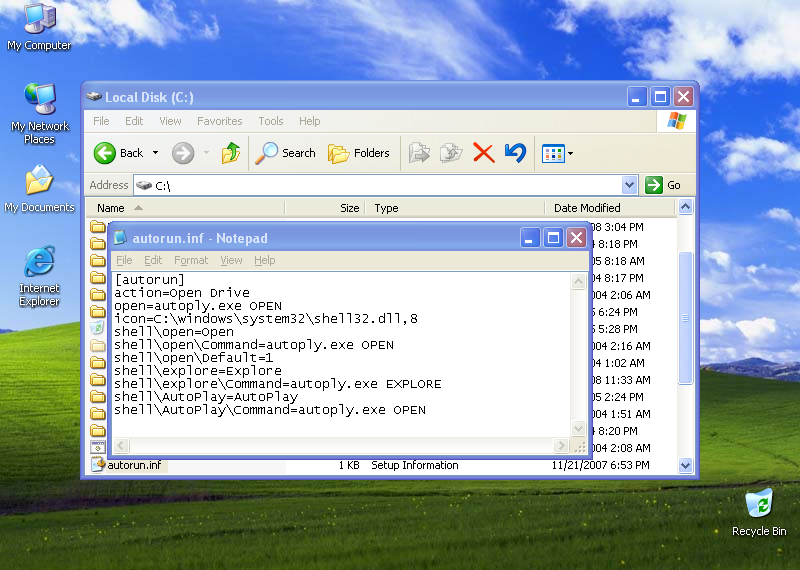
Task: Open the Notepad File menu
Action: (x=124, y=260)
